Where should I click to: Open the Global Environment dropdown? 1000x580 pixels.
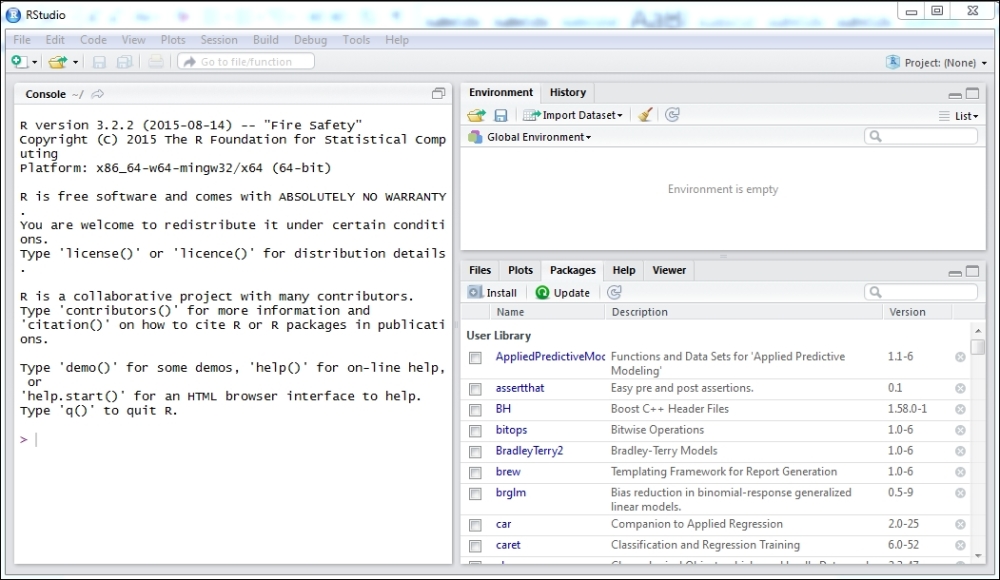pyautogui.click(x=530, y=137)
